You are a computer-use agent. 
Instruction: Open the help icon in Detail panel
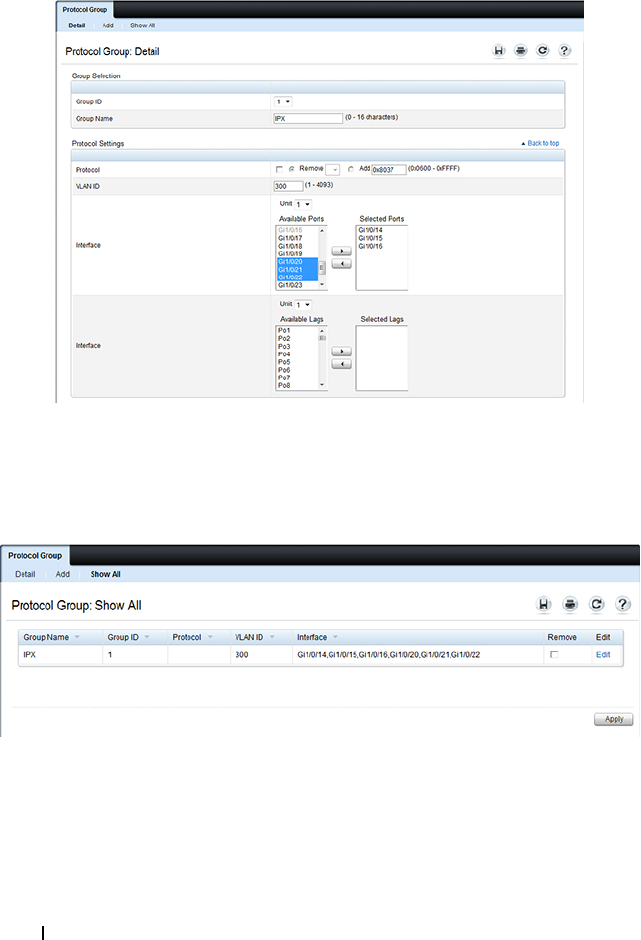click(x=564, y=51)
